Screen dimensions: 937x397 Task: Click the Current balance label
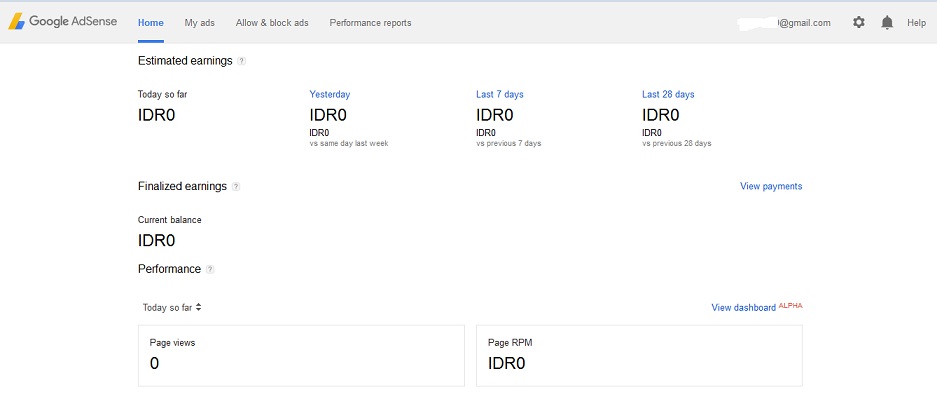click(170, 220)
